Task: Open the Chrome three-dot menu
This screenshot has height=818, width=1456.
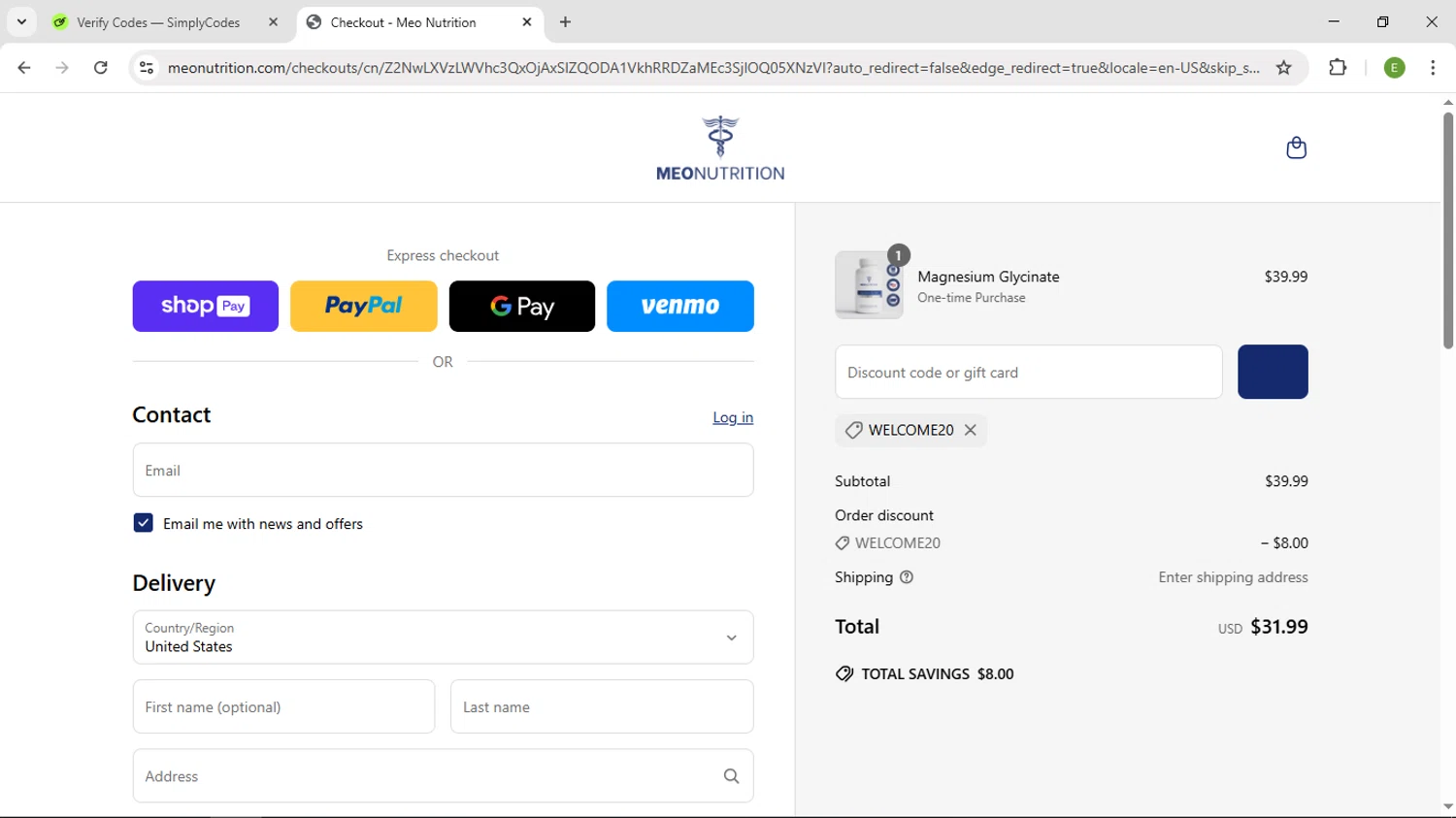Action: 1433,68
